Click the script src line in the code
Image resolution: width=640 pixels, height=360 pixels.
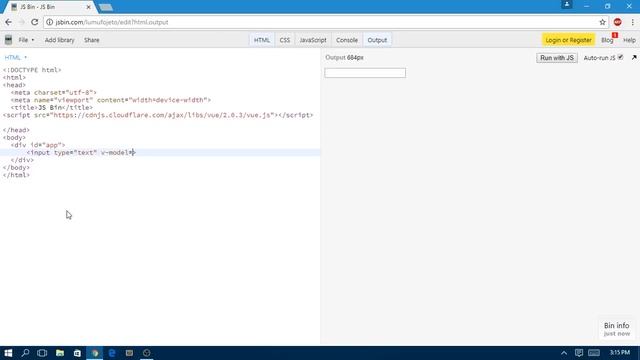tap(158, 115)
